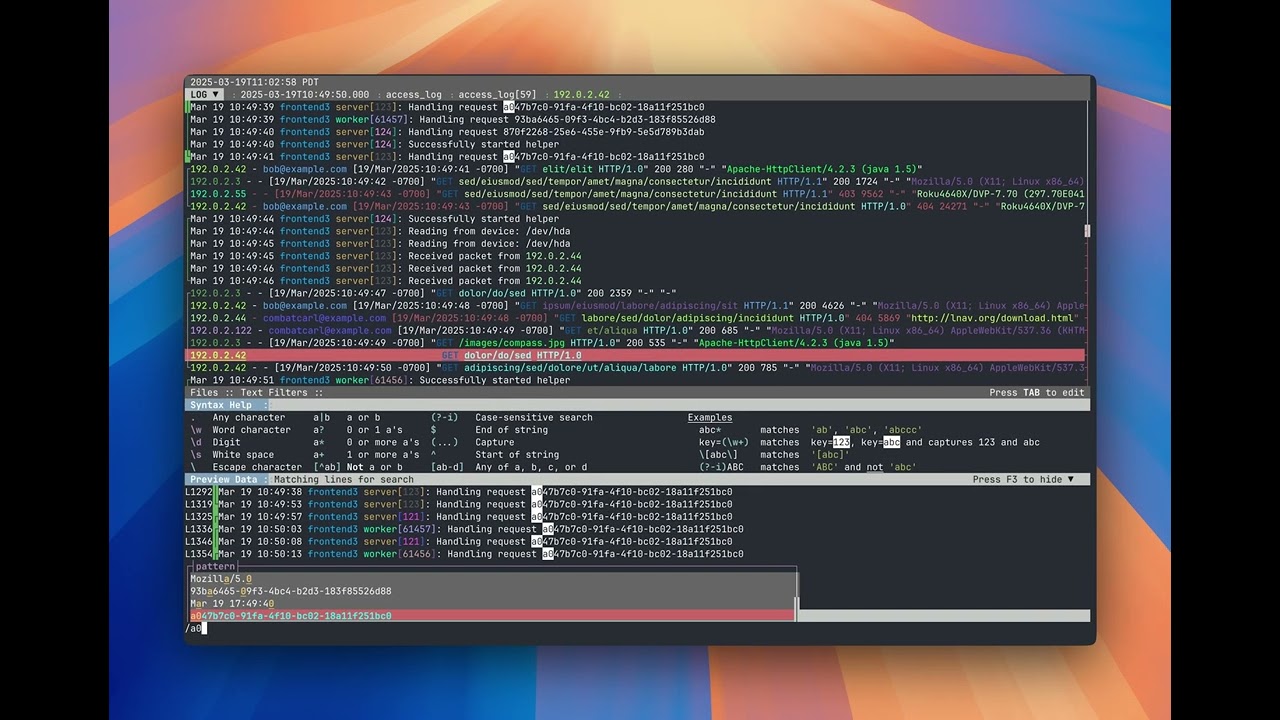Select the 192.0.2.42 breadcrumb in the top bar

(581, 95)
